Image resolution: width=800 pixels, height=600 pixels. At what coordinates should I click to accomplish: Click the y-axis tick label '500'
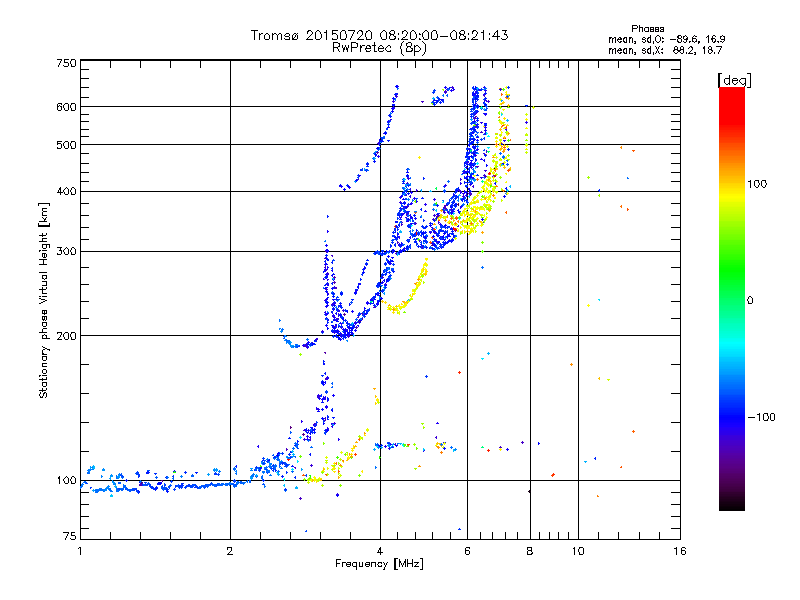pyautogui.click(x=66, y=145)
